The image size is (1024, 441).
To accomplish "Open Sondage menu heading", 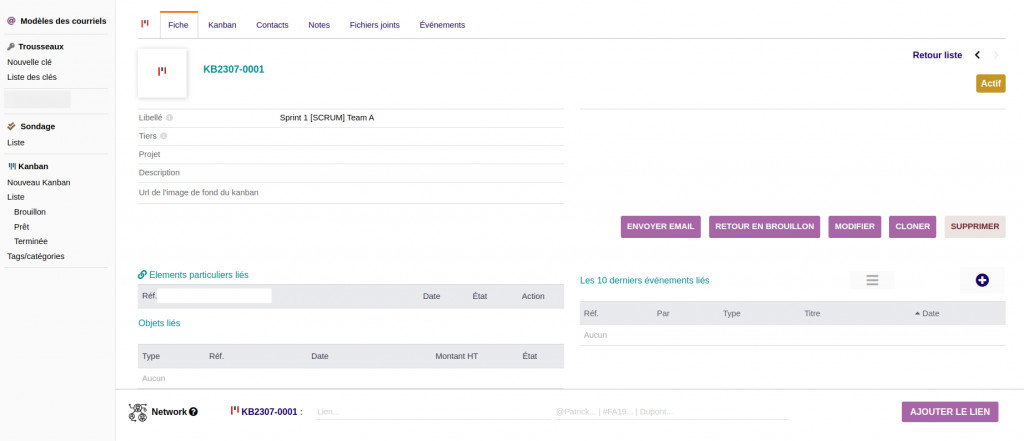I will coord(37,127).
